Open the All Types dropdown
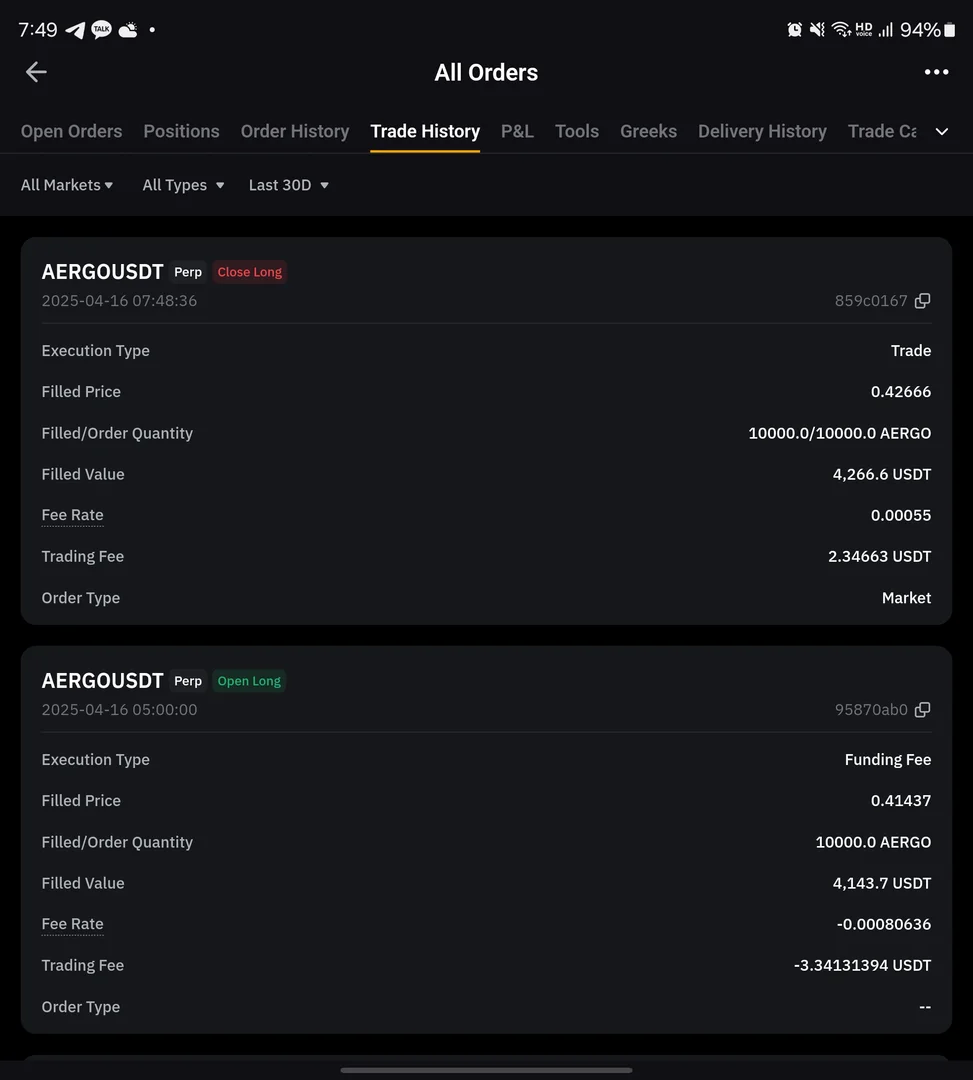973x1080 pixels. (183, 185)
